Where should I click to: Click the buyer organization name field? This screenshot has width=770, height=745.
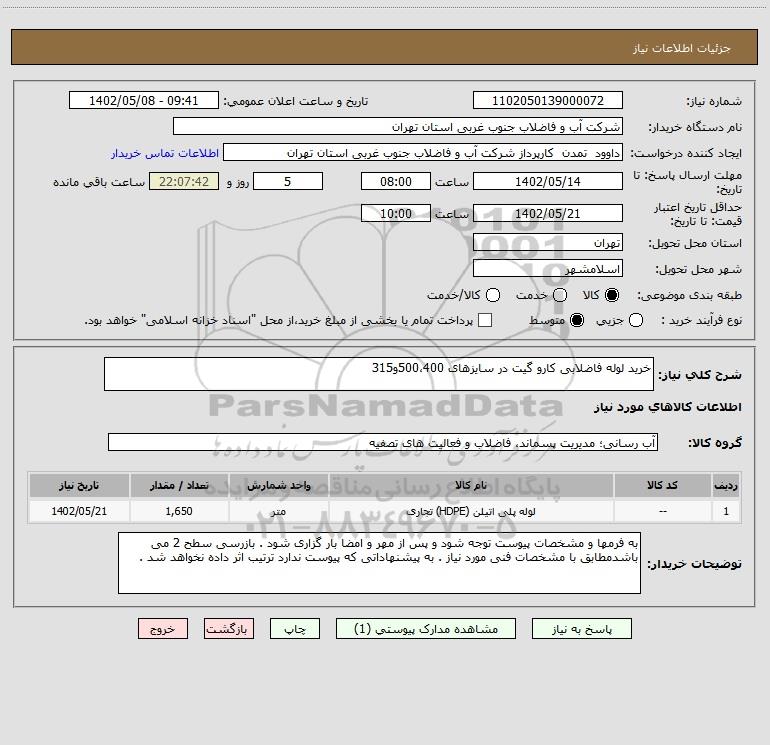click(398, 127)
